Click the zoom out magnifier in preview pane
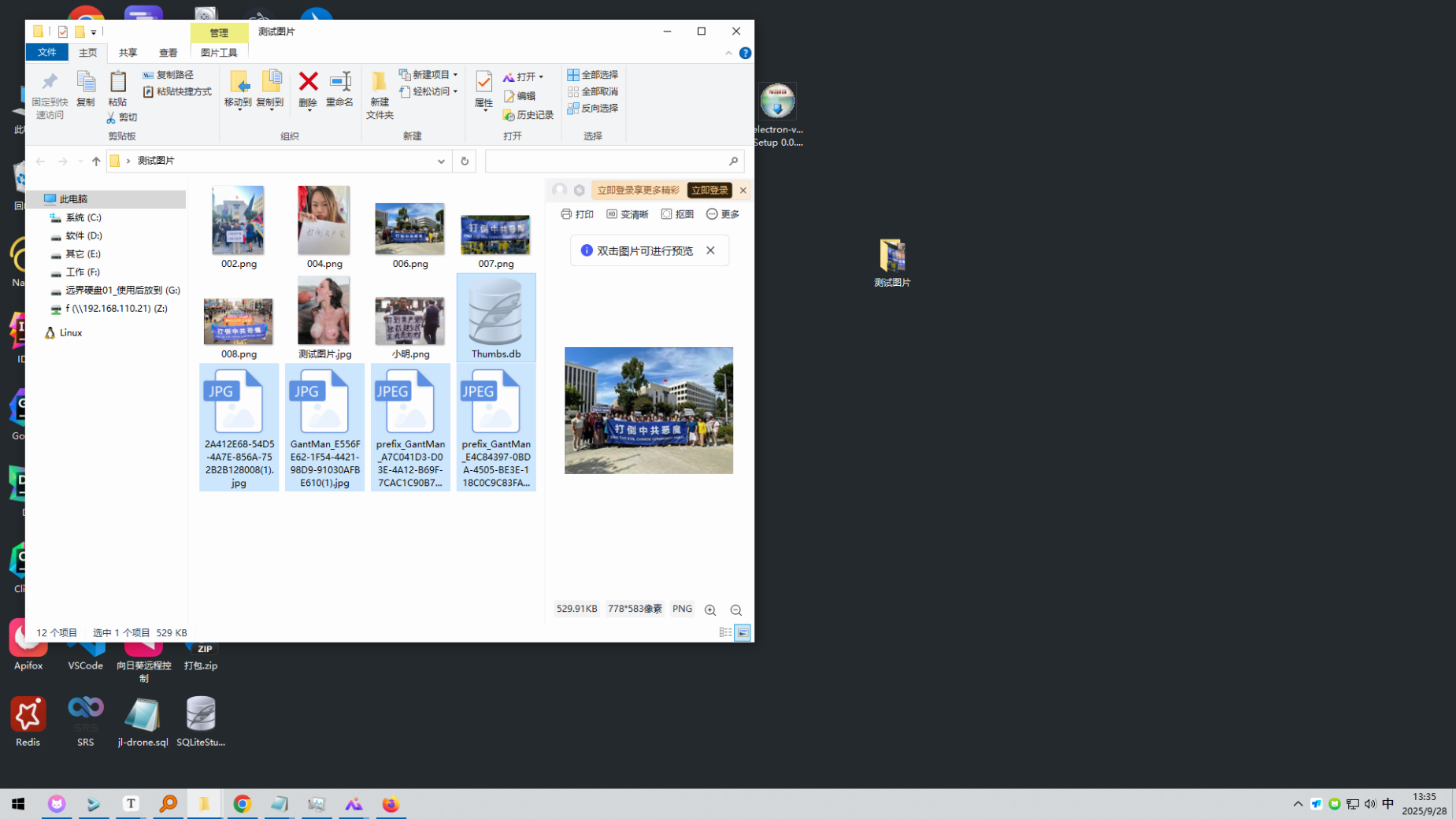Image resolution: width=1456 pixels, height=819 pixels. point(736,610)
